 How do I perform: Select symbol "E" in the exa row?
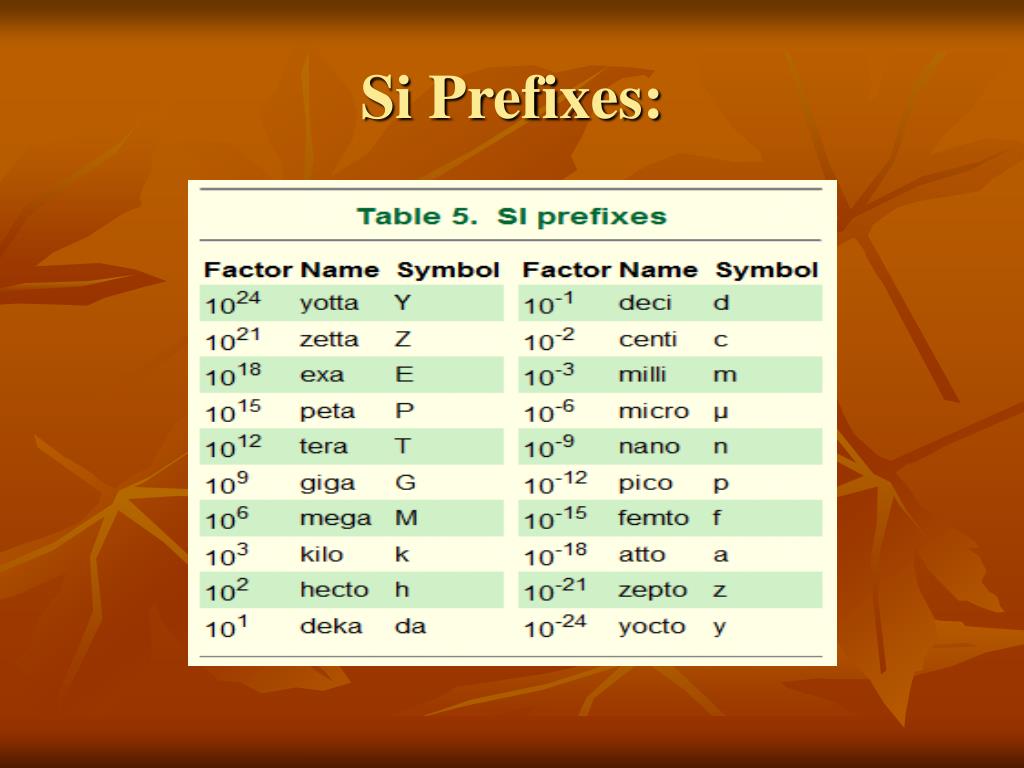404,374
